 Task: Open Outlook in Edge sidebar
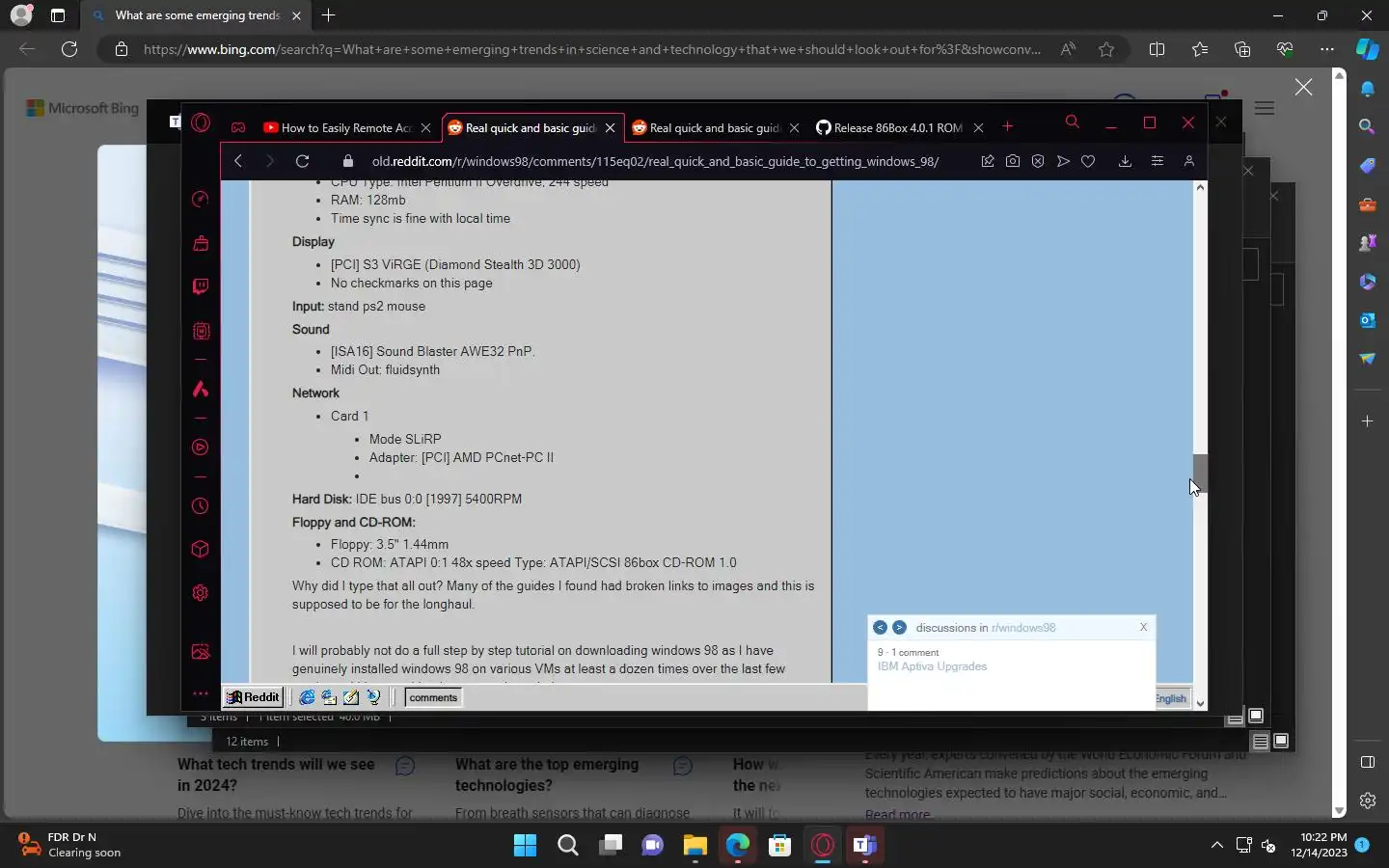[1367, 320]
